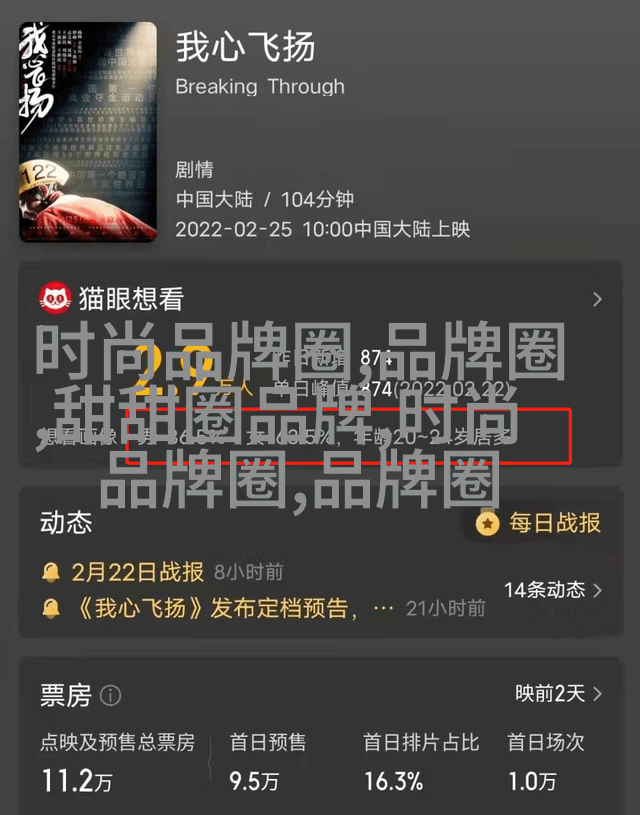Tap the 每日战报 star badge icon

tap(488, 523)
